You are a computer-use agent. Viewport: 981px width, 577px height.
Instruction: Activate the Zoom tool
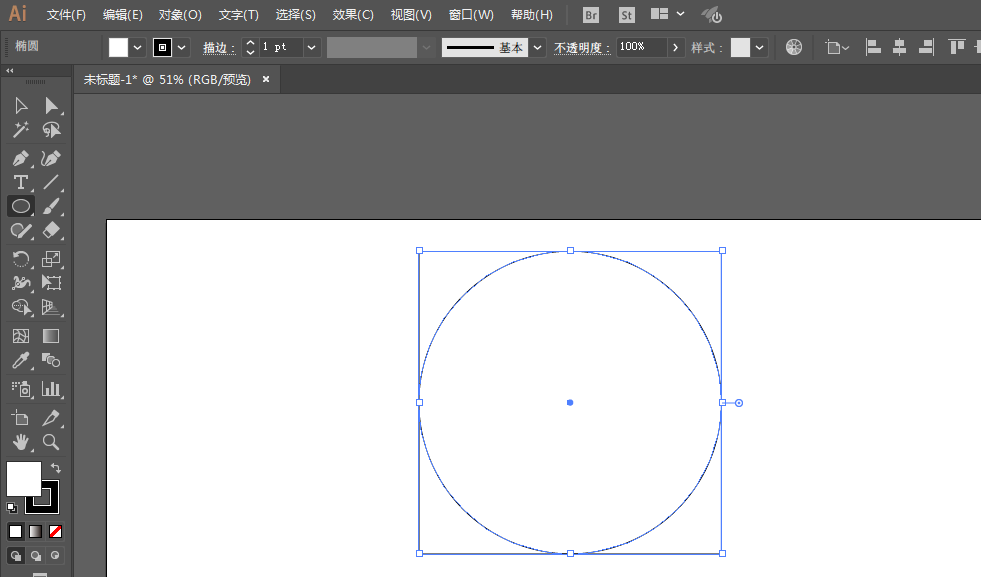click(x=50, y=442)
